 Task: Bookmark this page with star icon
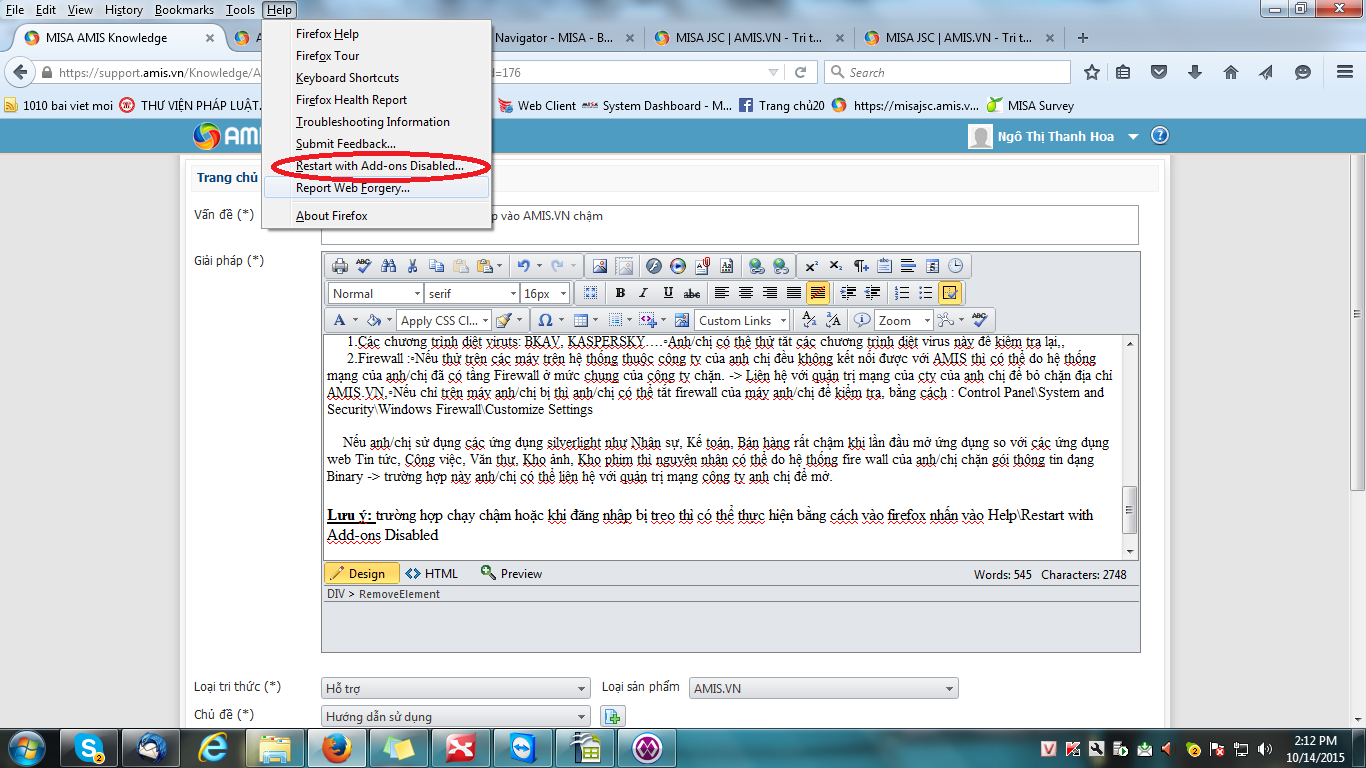[x=1092, y=72]
